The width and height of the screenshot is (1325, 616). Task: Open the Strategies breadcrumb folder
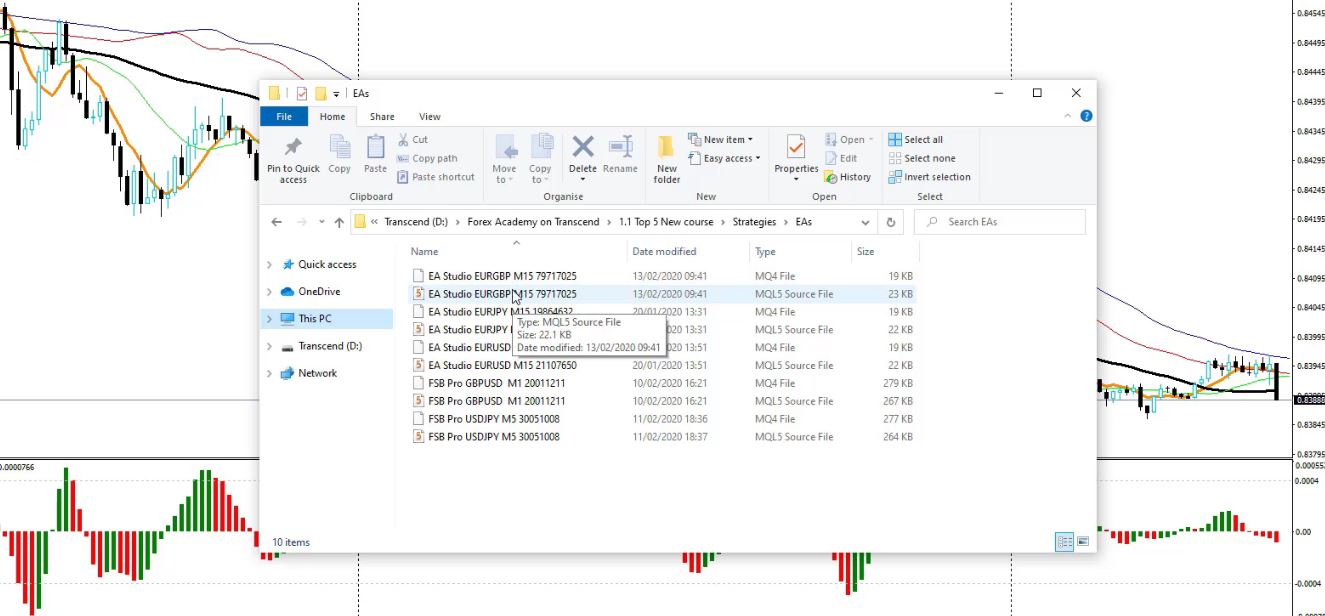coord(754,221)
